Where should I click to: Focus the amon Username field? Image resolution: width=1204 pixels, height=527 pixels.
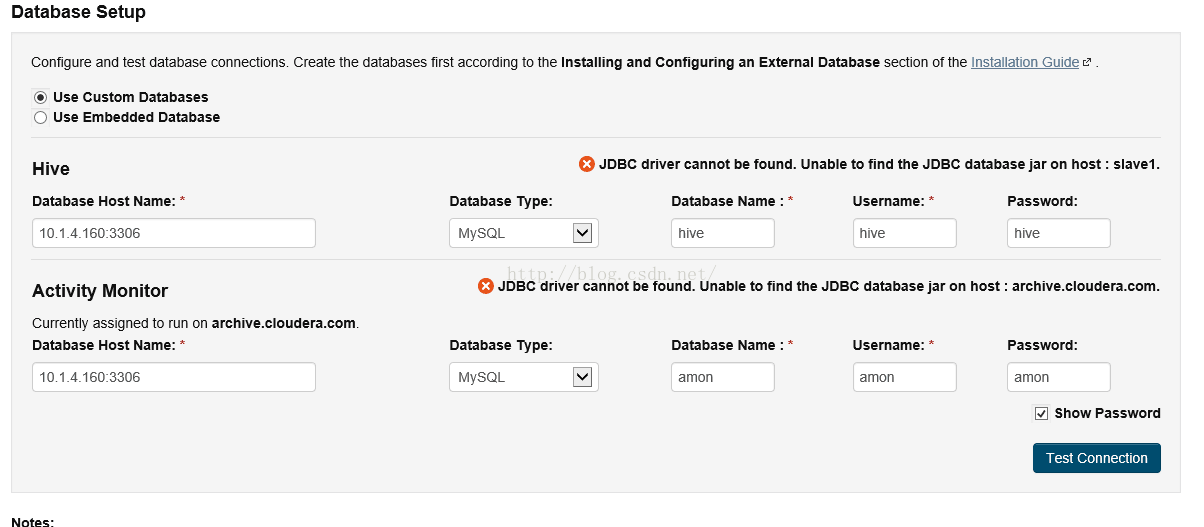pyautogui.click(x=905, y=377)
